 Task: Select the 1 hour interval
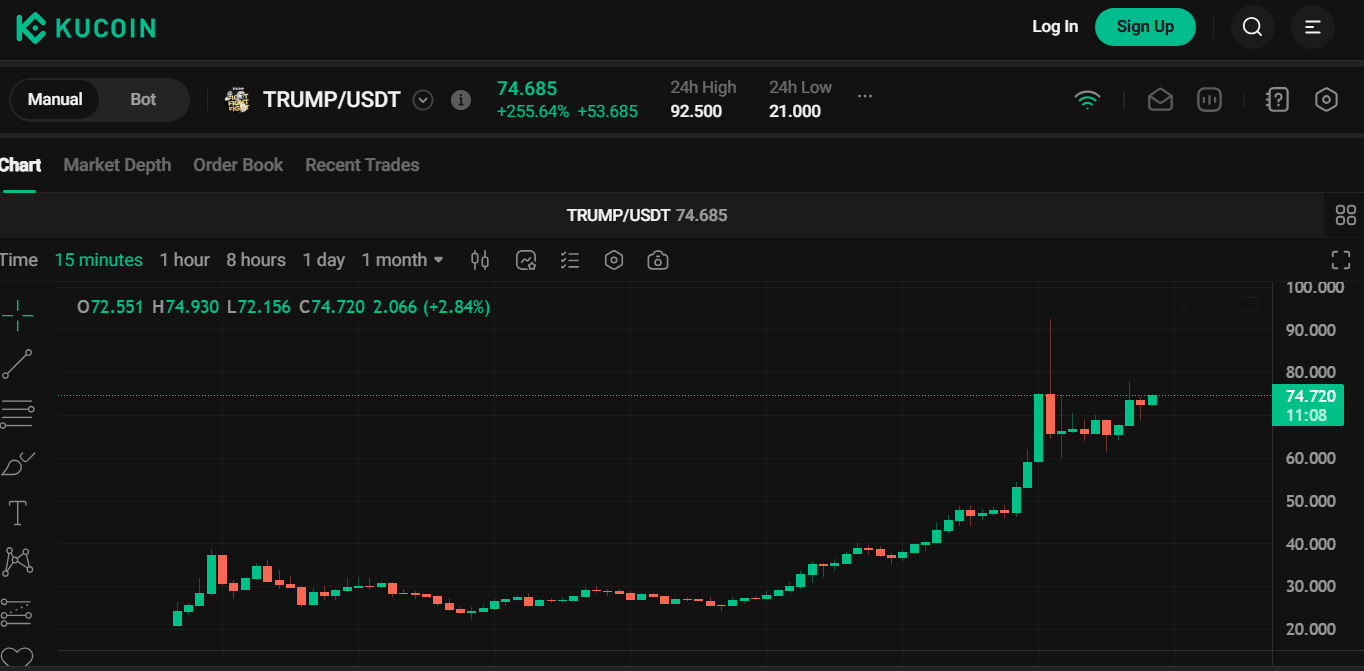185,260
